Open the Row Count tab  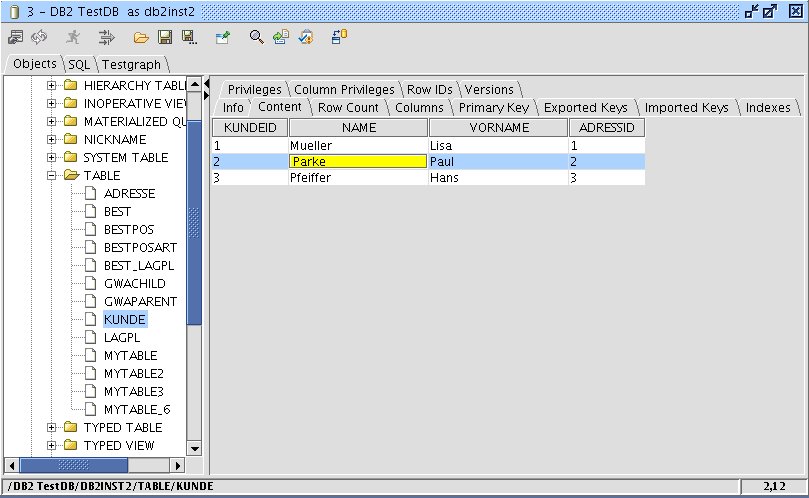[x=348, y=107]
